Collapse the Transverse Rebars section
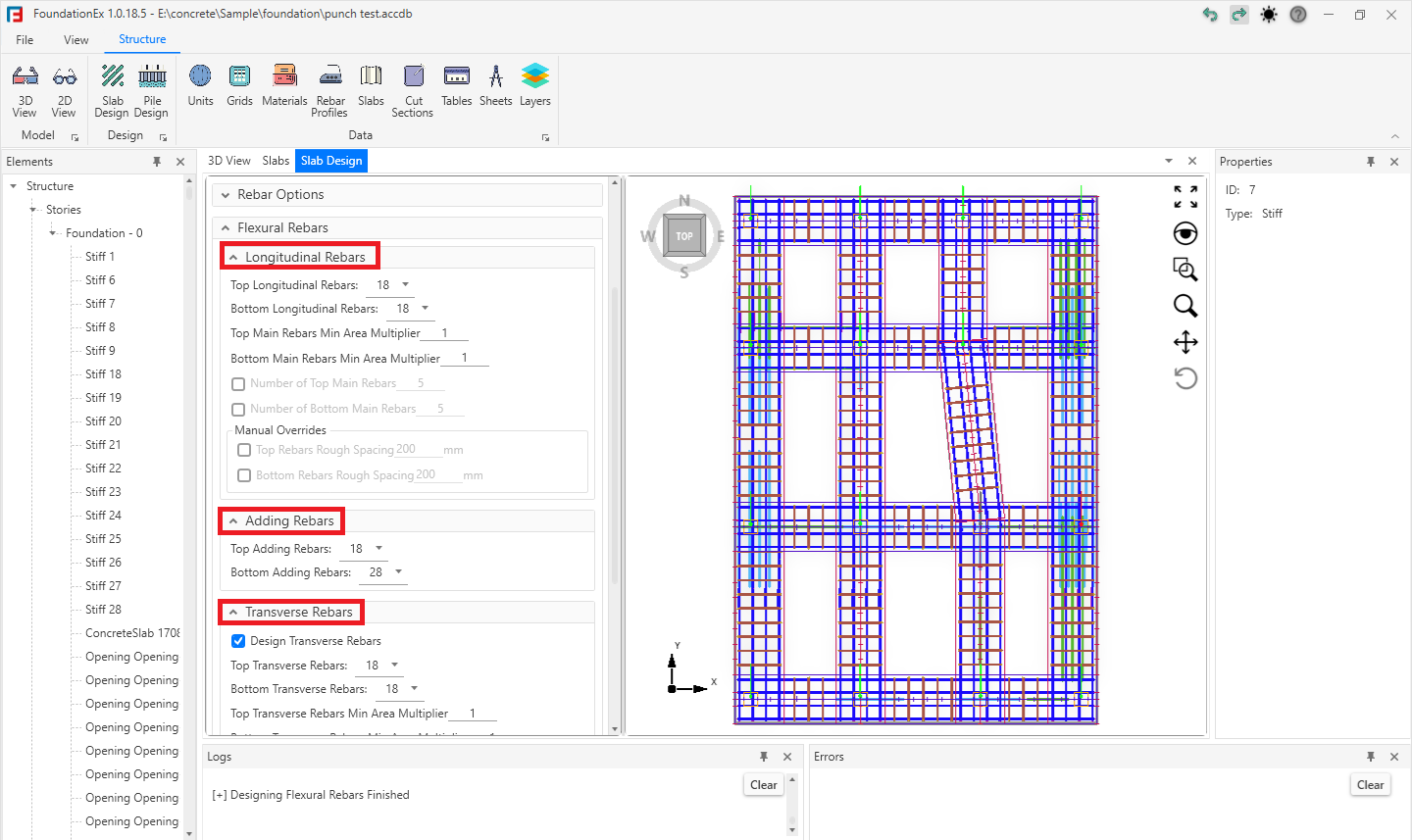 click(x=233, y=613)
